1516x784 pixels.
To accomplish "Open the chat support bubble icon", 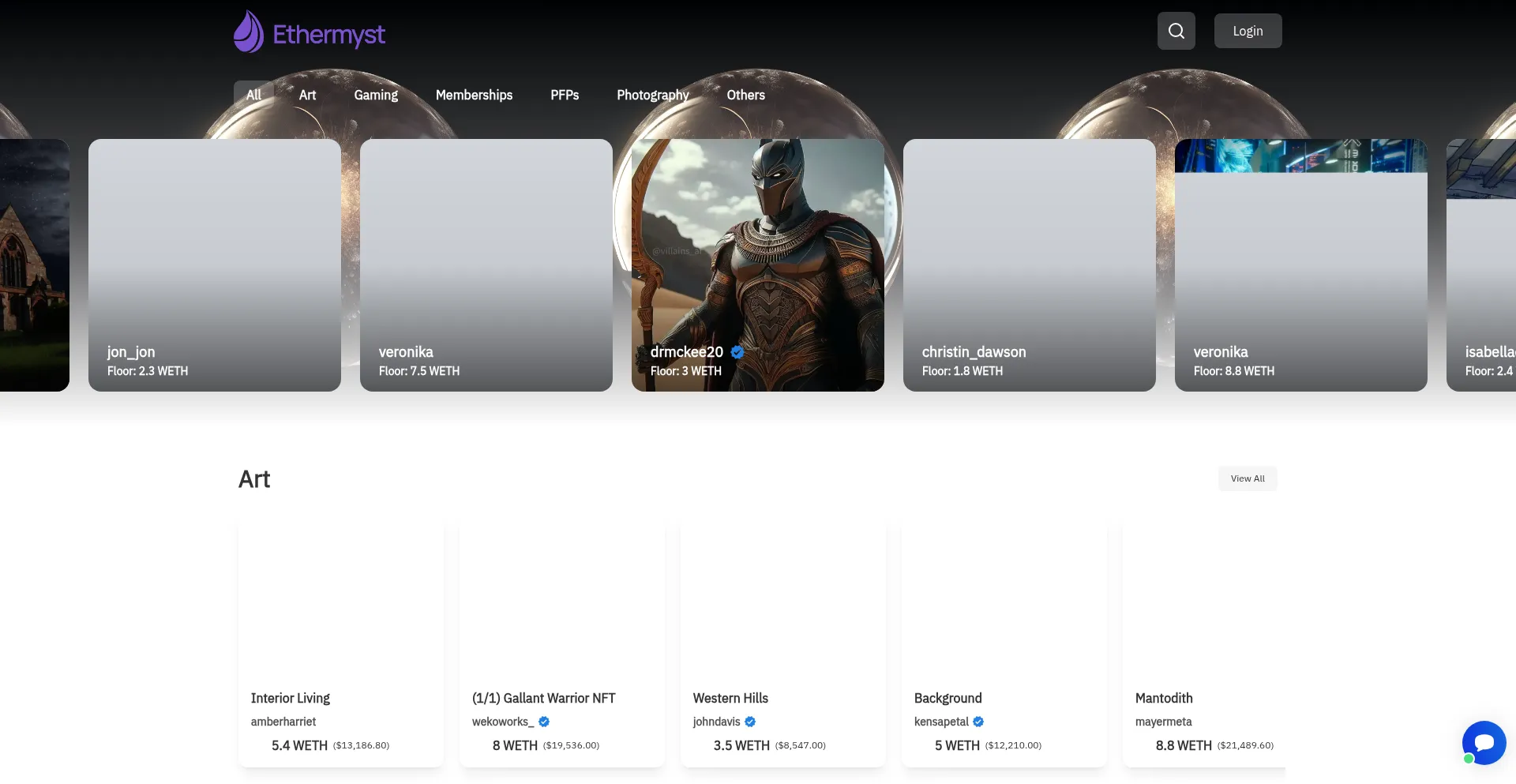I will (1484, 743).
